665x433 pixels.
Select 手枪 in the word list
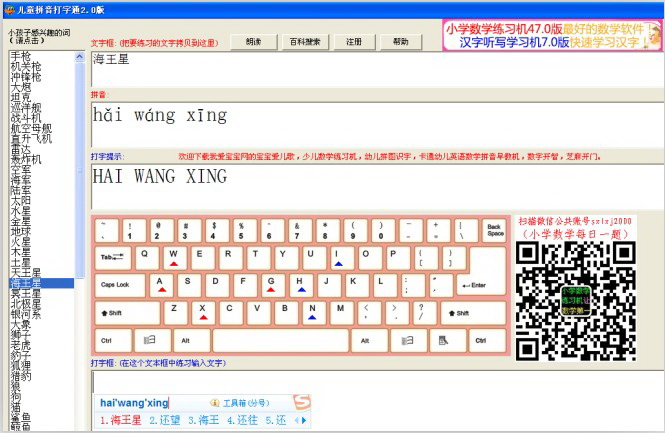(21, 56)
